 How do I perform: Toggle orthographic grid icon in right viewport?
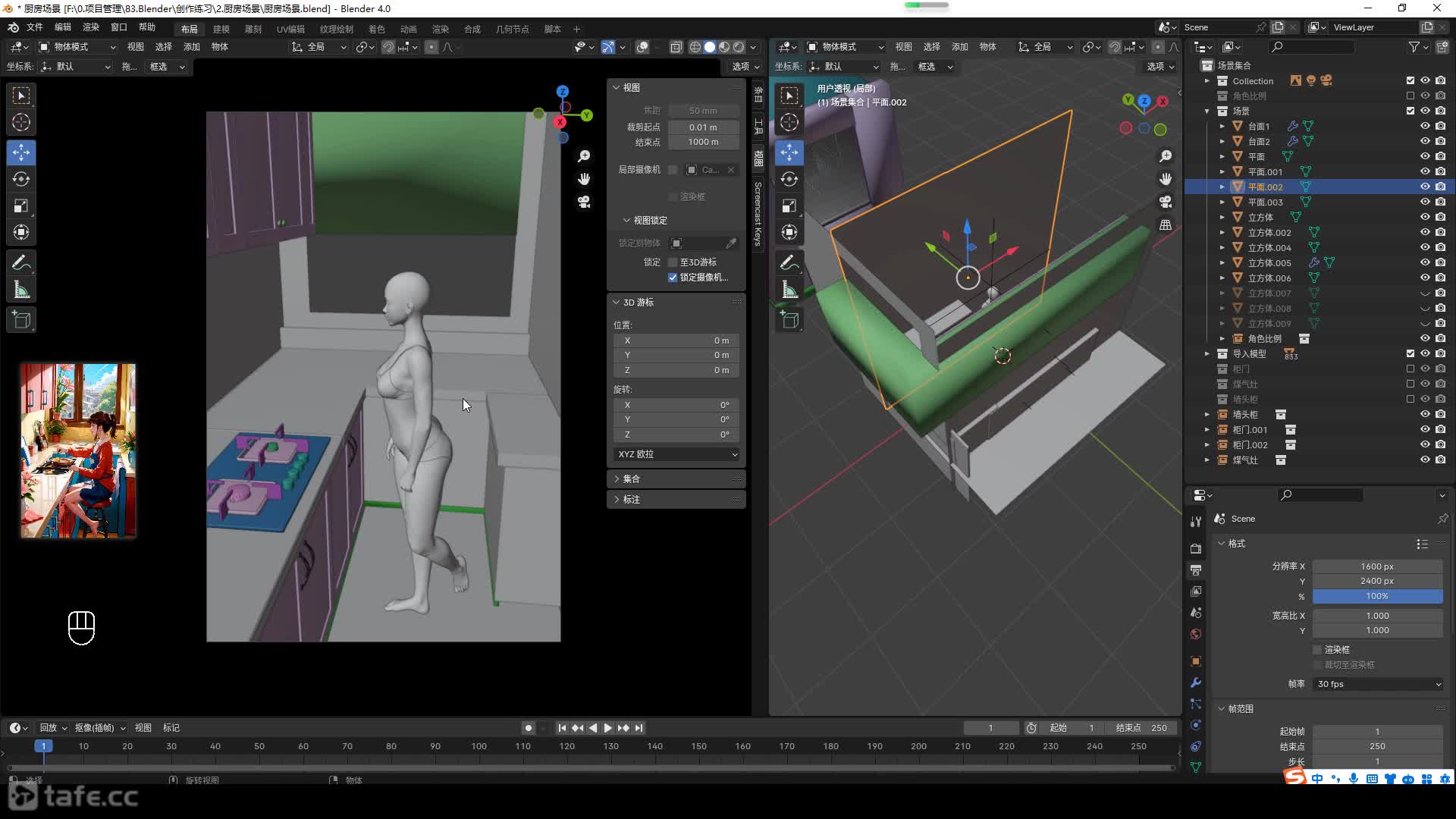pyautogui.click(x=1166, y=224)
